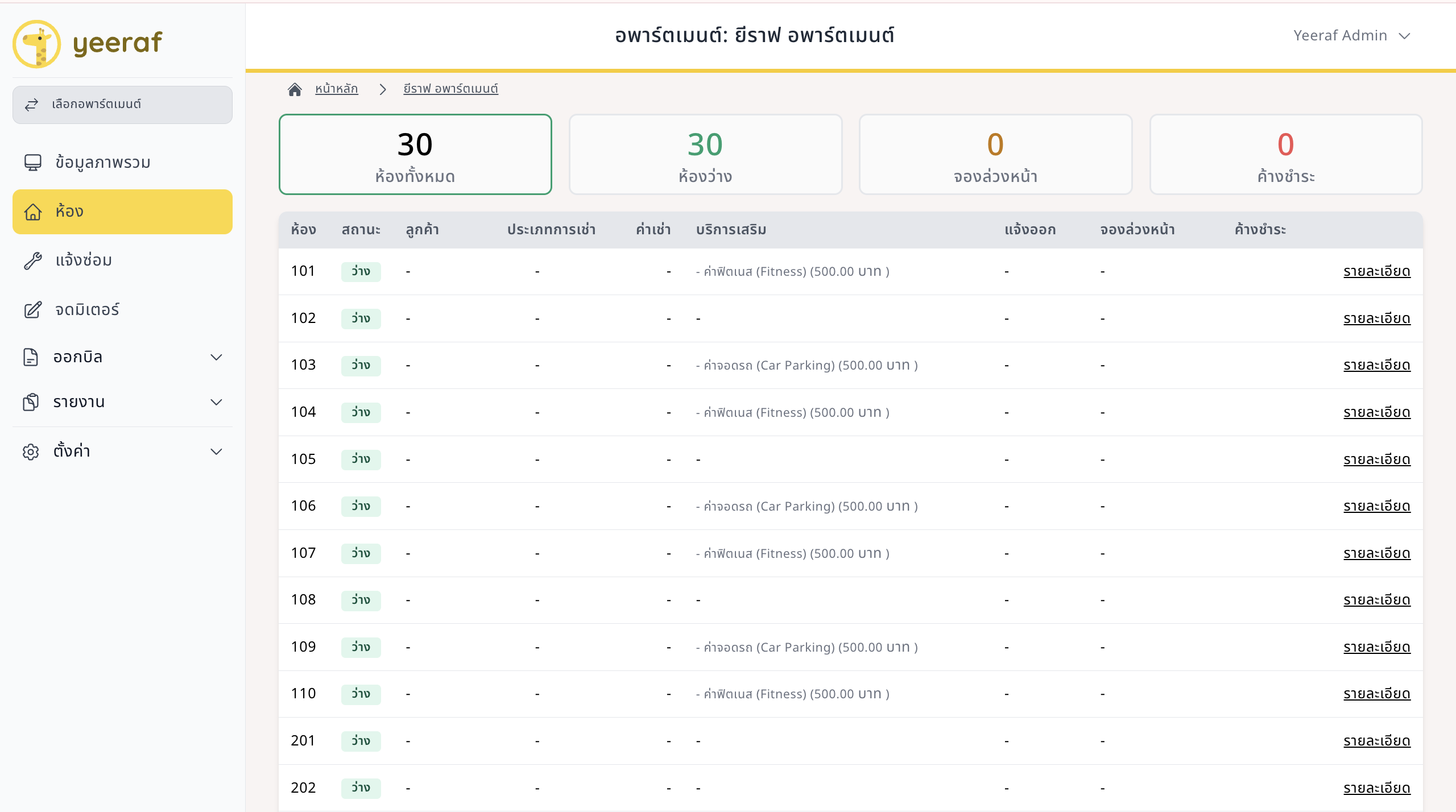Click the wrench icon for แจ้งซ่อม

click(33, 261)
